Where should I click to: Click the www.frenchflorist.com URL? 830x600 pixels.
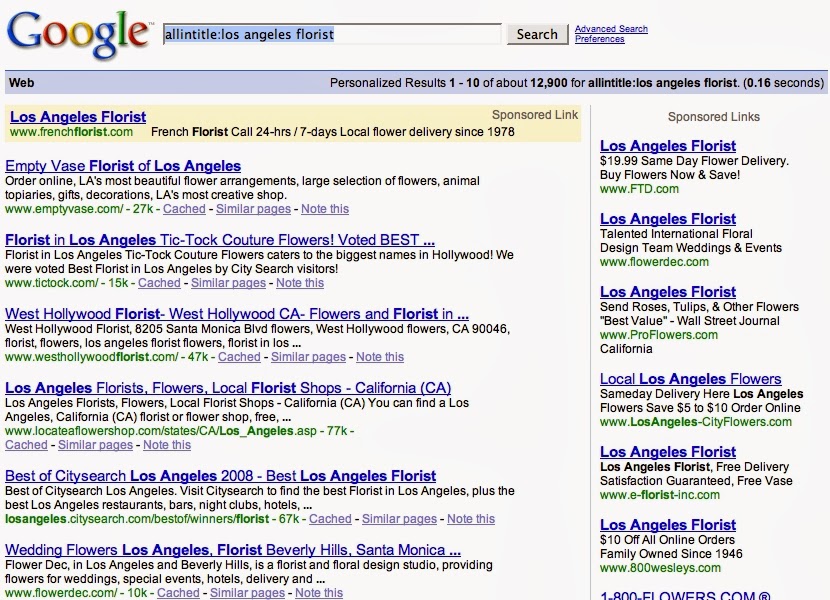click(x=71, y=132)
